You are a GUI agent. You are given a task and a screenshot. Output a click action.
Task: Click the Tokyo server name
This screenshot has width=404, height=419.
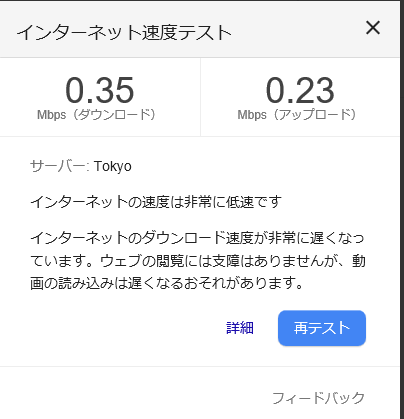point(113,166)
